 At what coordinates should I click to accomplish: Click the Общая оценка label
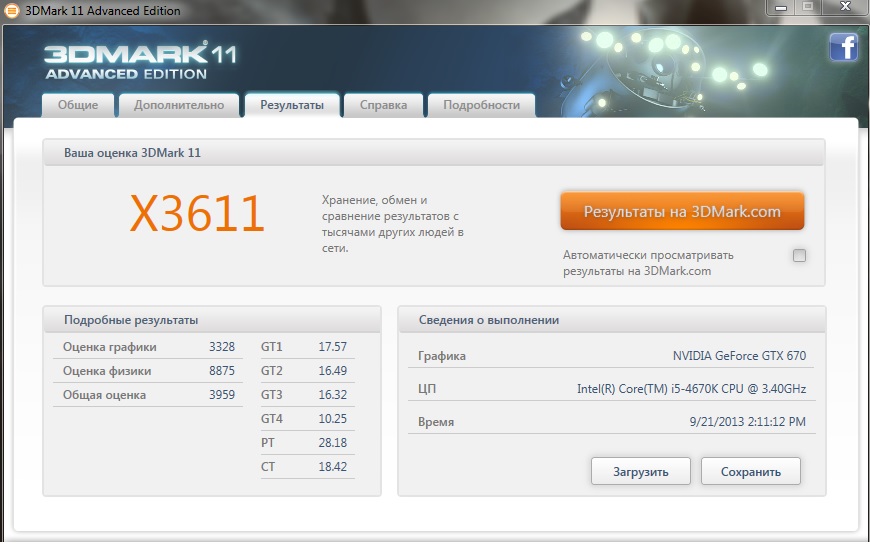click(x=104, y=395)
